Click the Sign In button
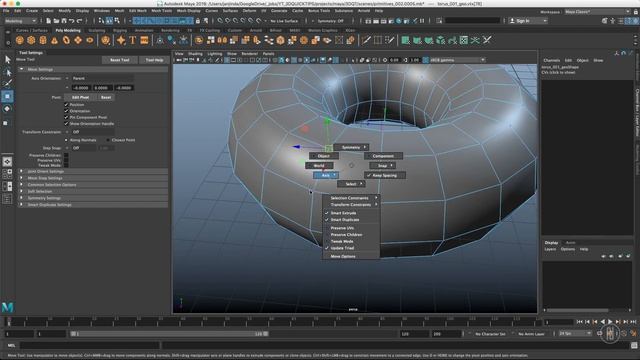Screen dimensions: 640x360 (x=527, y=20)
